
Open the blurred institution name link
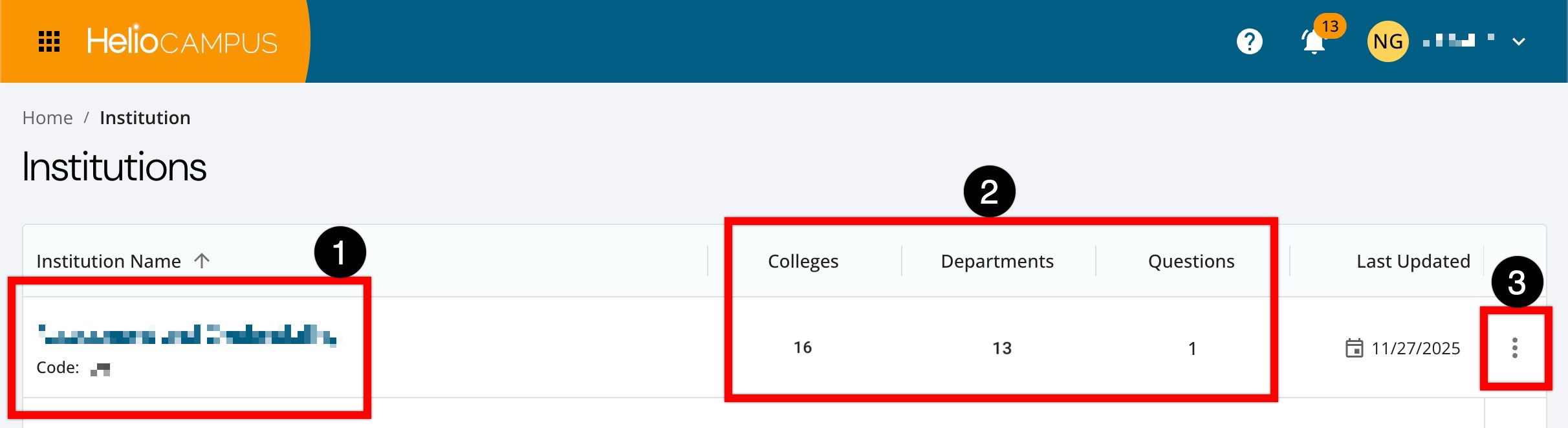(187, 336)
